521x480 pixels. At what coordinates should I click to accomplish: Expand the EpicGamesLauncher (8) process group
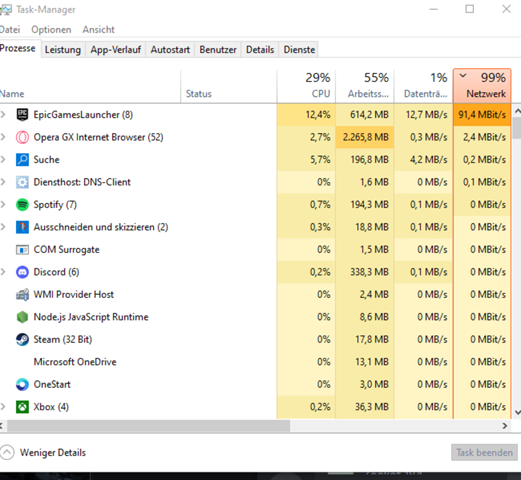click(x=3, y=115)
